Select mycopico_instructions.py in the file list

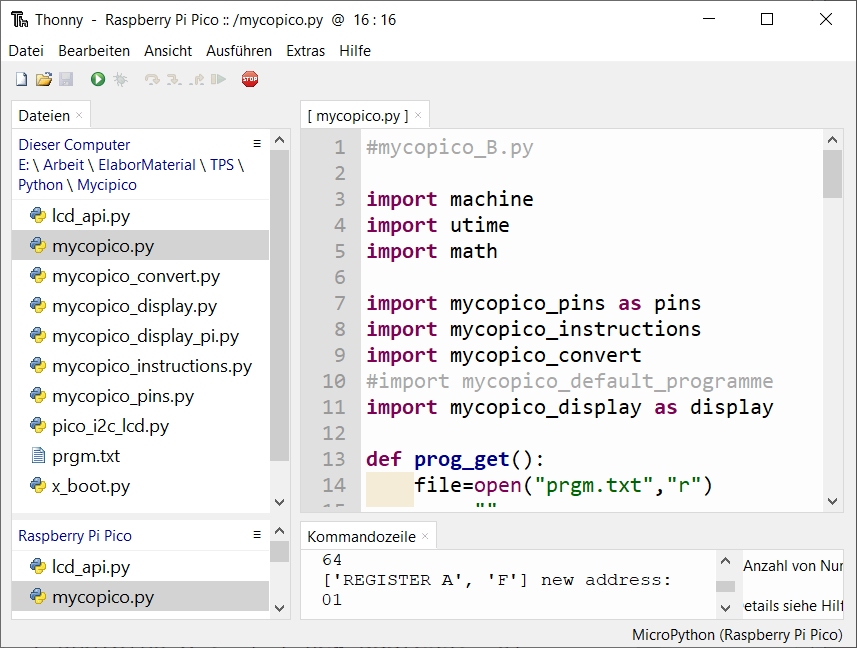(x=151, y=366)
